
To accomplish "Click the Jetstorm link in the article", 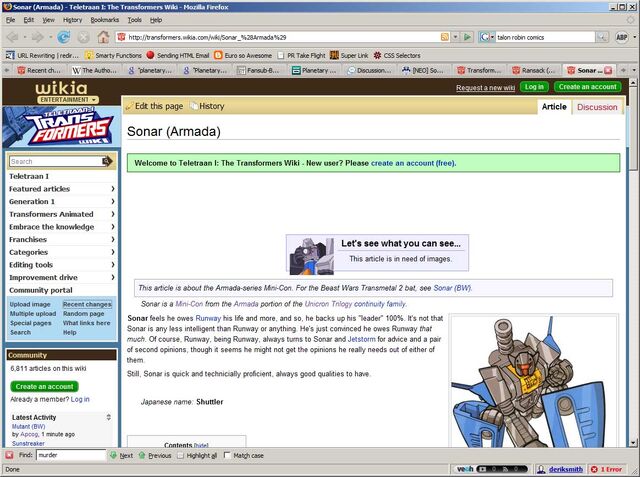I will (361, 339).
